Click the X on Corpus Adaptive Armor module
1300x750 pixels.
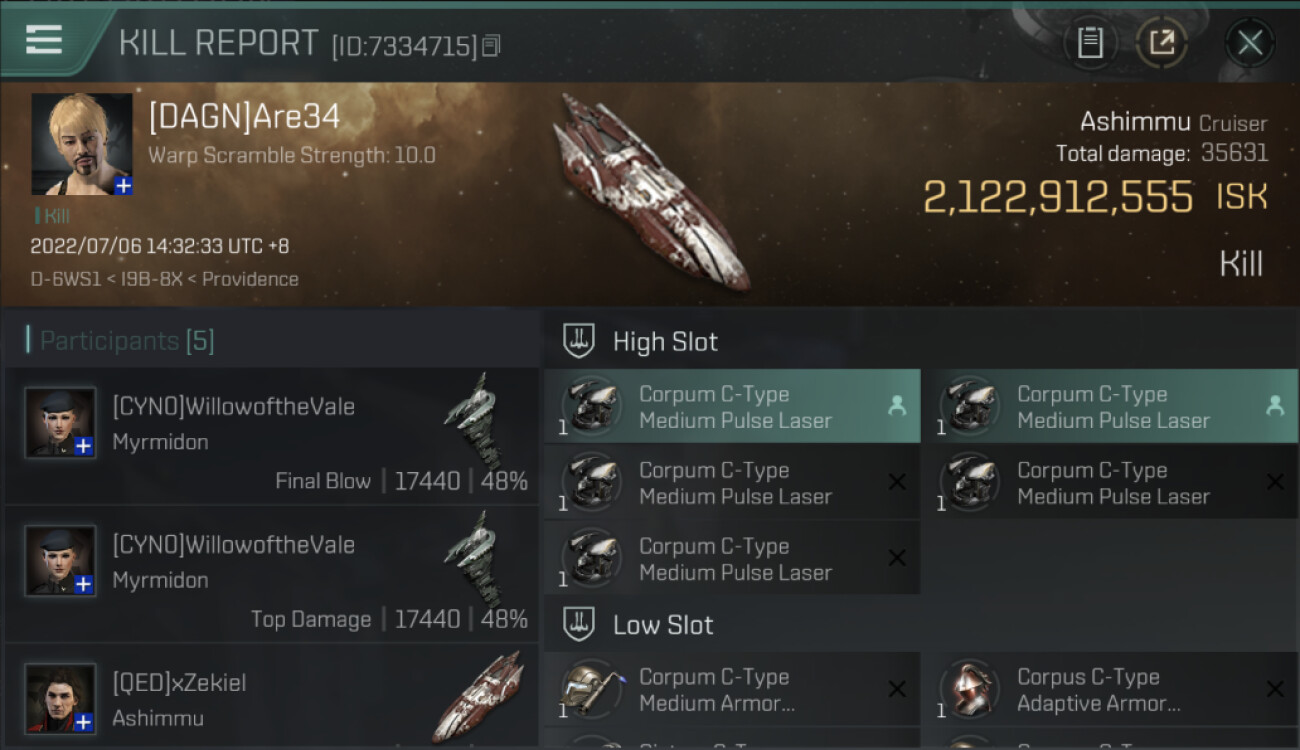coord(1275,689)
